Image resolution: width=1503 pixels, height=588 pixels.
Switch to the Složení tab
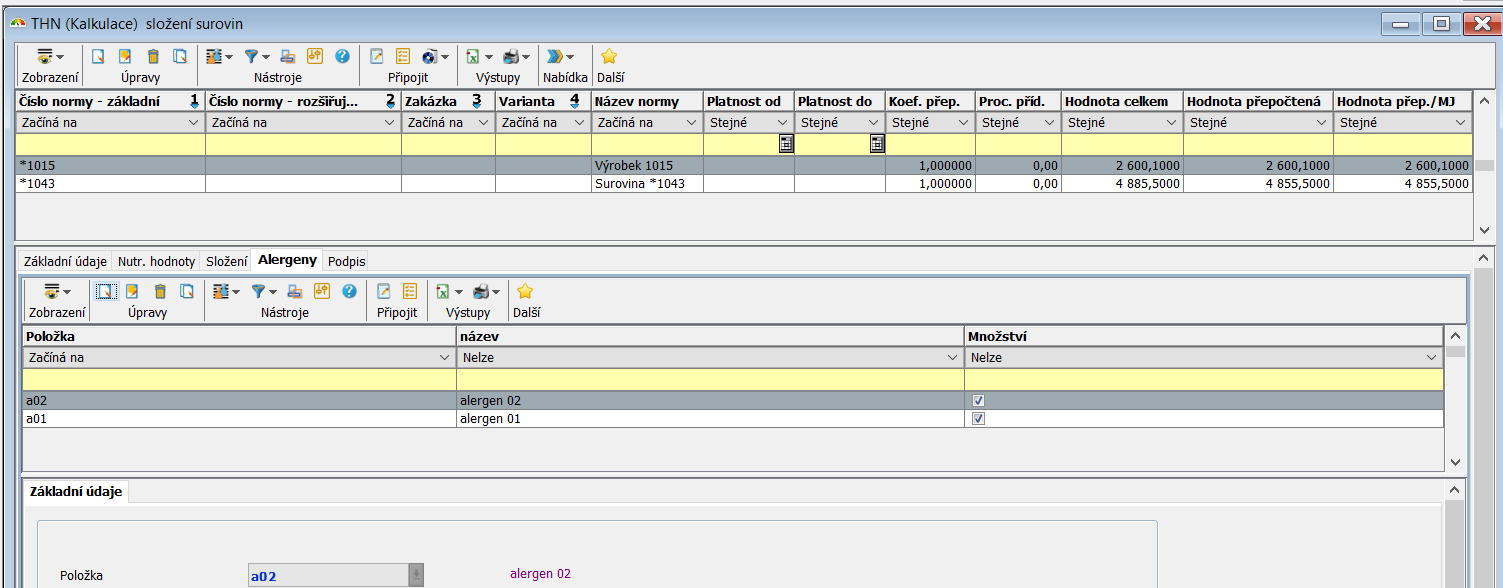coord(226,261)
